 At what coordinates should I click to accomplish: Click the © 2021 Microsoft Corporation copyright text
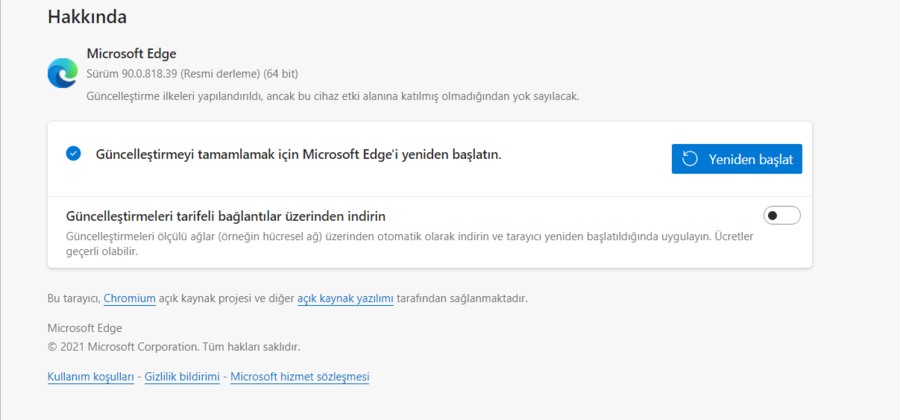click(174, 347)
